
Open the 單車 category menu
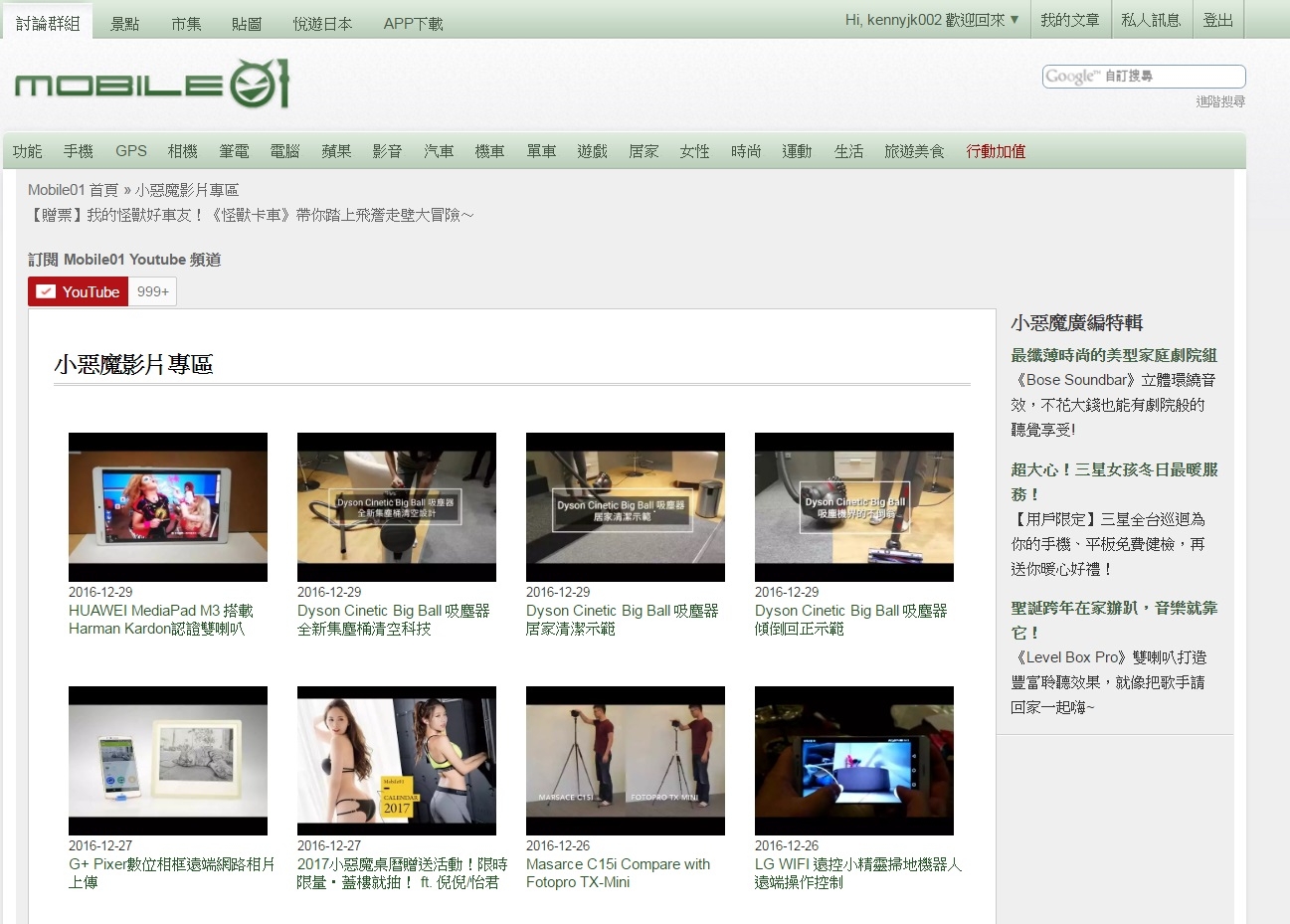pyautogui.click(x=542, y=151)
